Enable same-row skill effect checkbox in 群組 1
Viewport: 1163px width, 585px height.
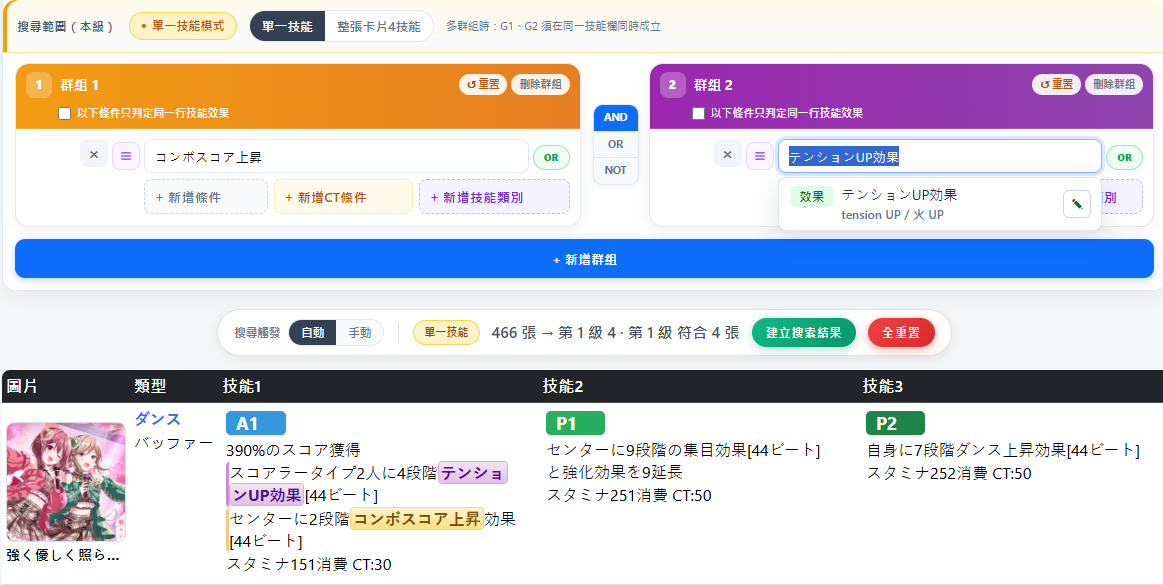pyautogui.click(x=65, y=113)
